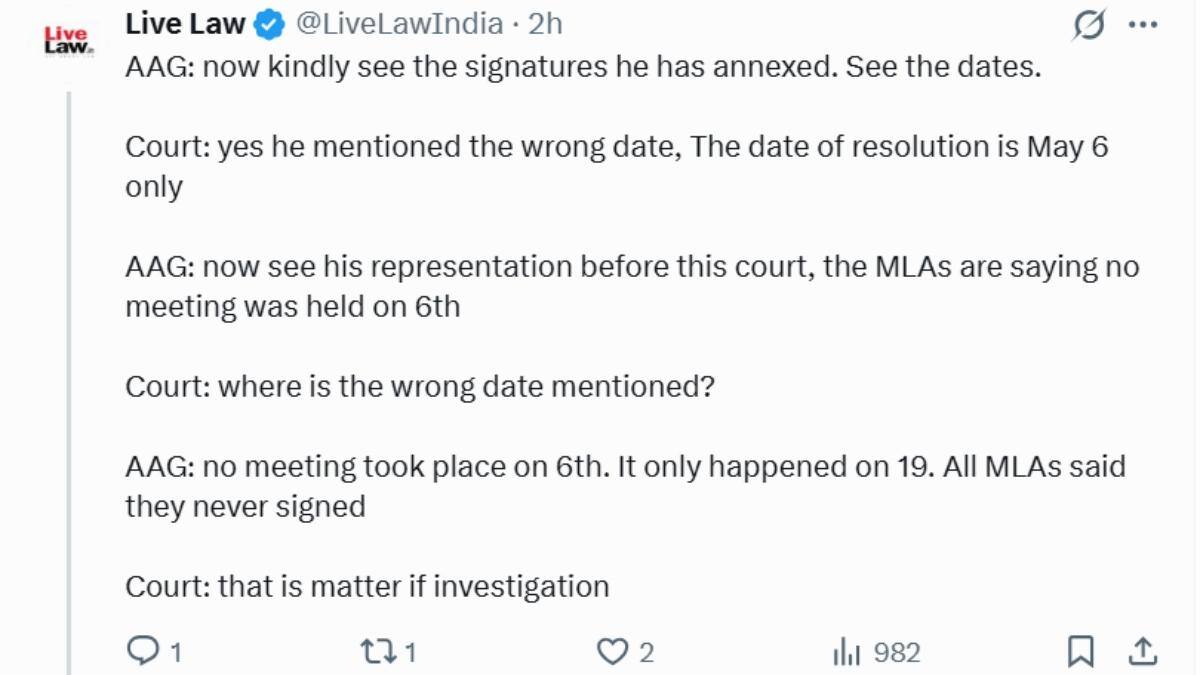Share the post via upload arrow icon
This screenshot has height=675, width=1200.
[x=1142, y=651]
